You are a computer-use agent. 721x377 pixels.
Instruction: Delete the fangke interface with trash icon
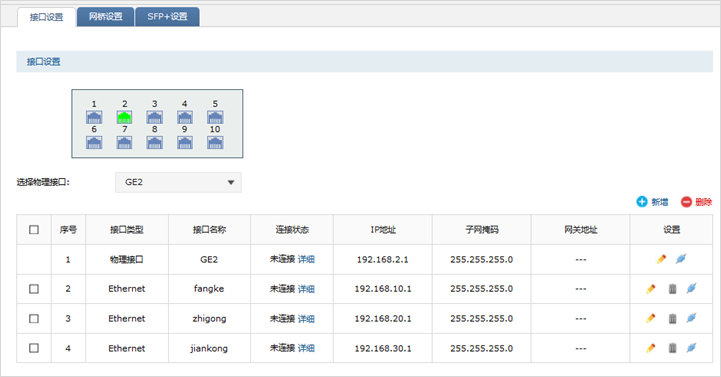[672, 289]
